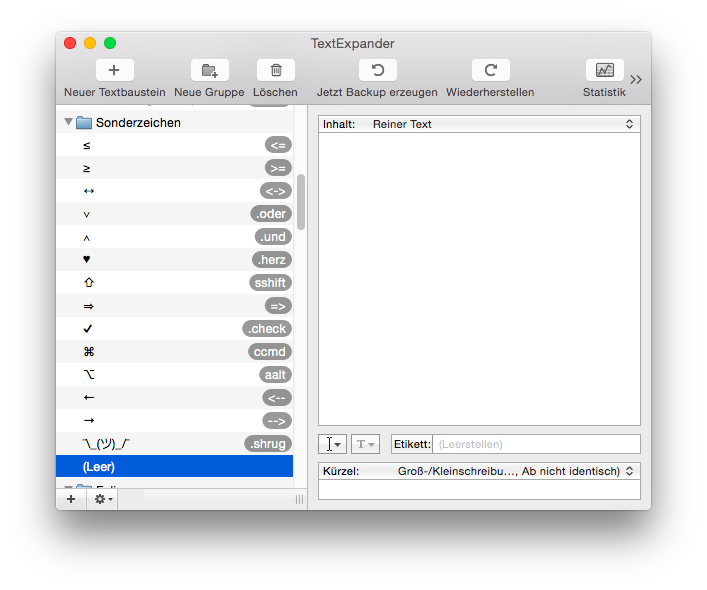Screen dimensions: 707x590
Task: Select the heart snippet .herz
Action: pos(175,260)
